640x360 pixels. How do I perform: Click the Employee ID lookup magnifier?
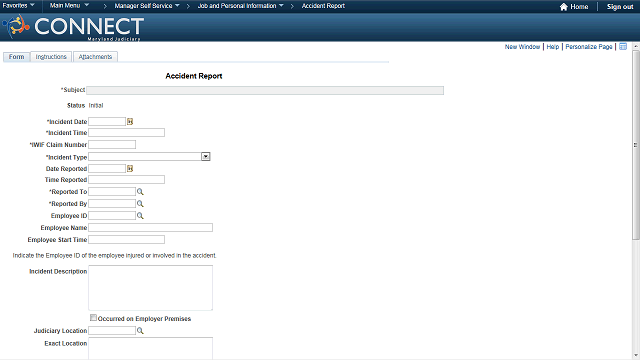[x=140, y=216]
